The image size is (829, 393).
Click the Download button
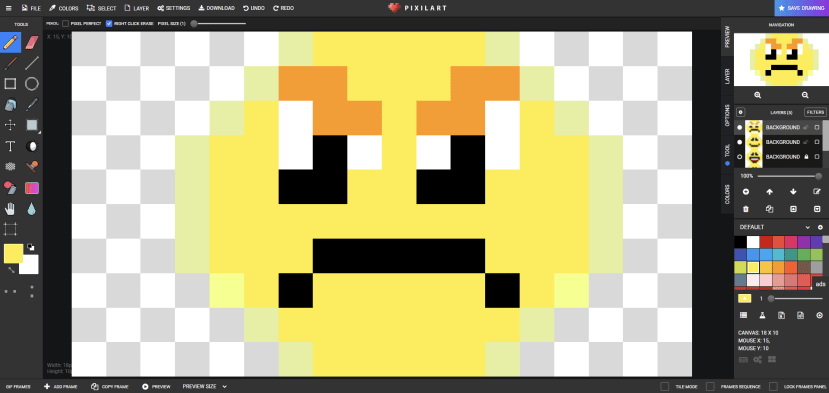[217, 8]
